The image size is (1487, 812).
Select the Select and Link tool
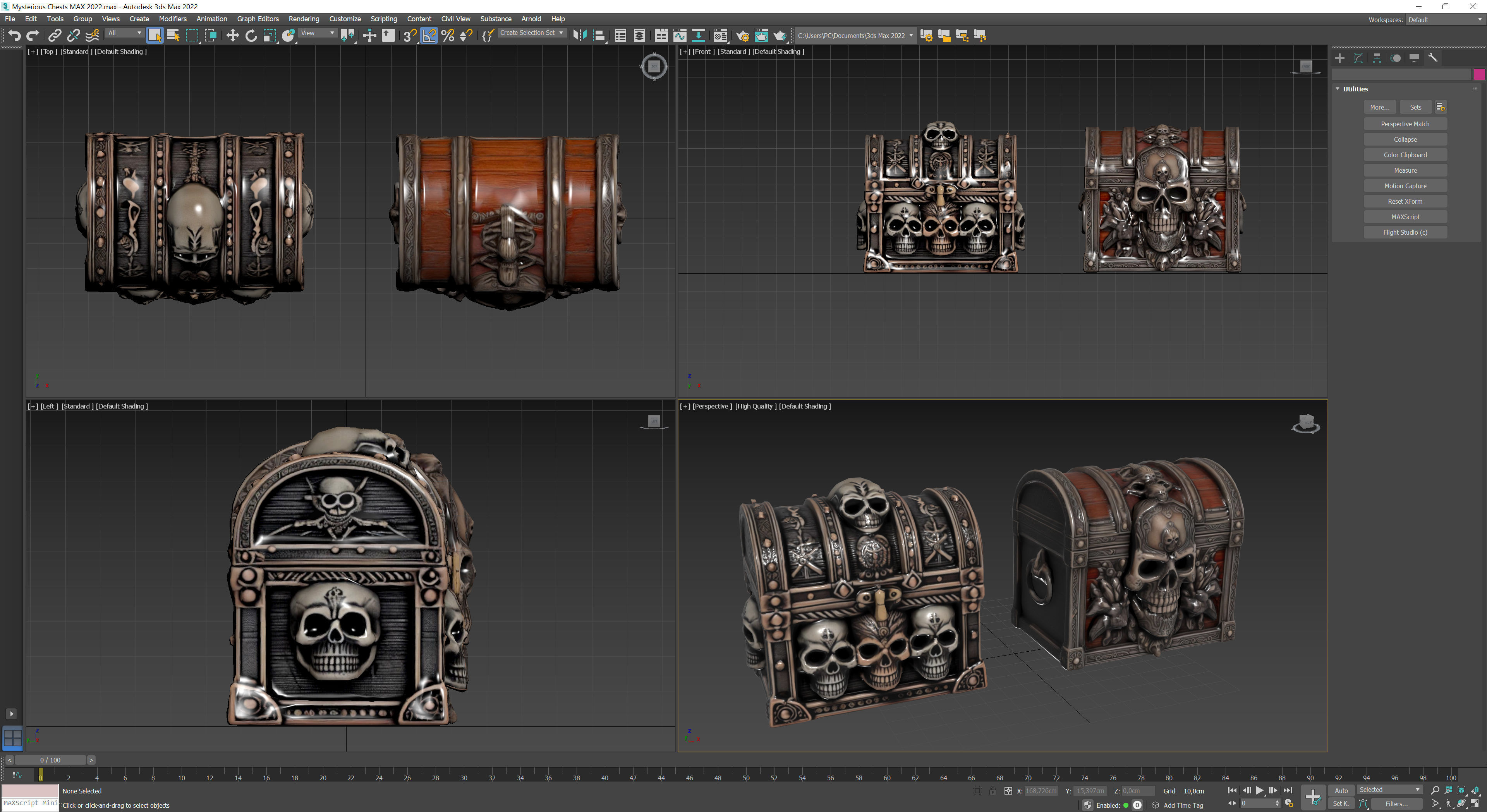[54, 35]
